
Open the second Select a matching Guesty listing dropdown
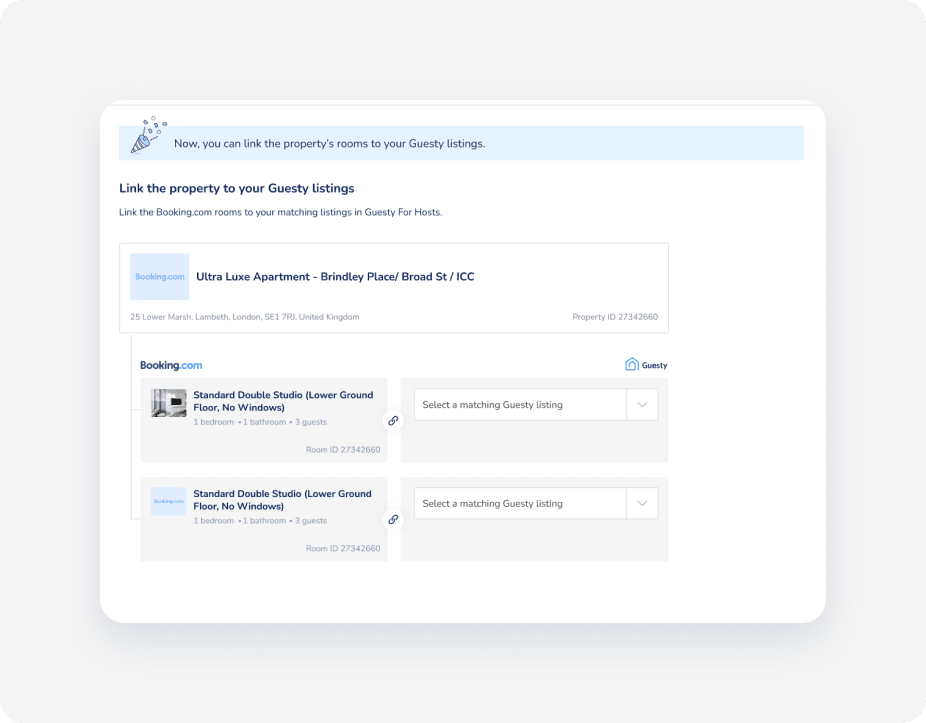536,503
